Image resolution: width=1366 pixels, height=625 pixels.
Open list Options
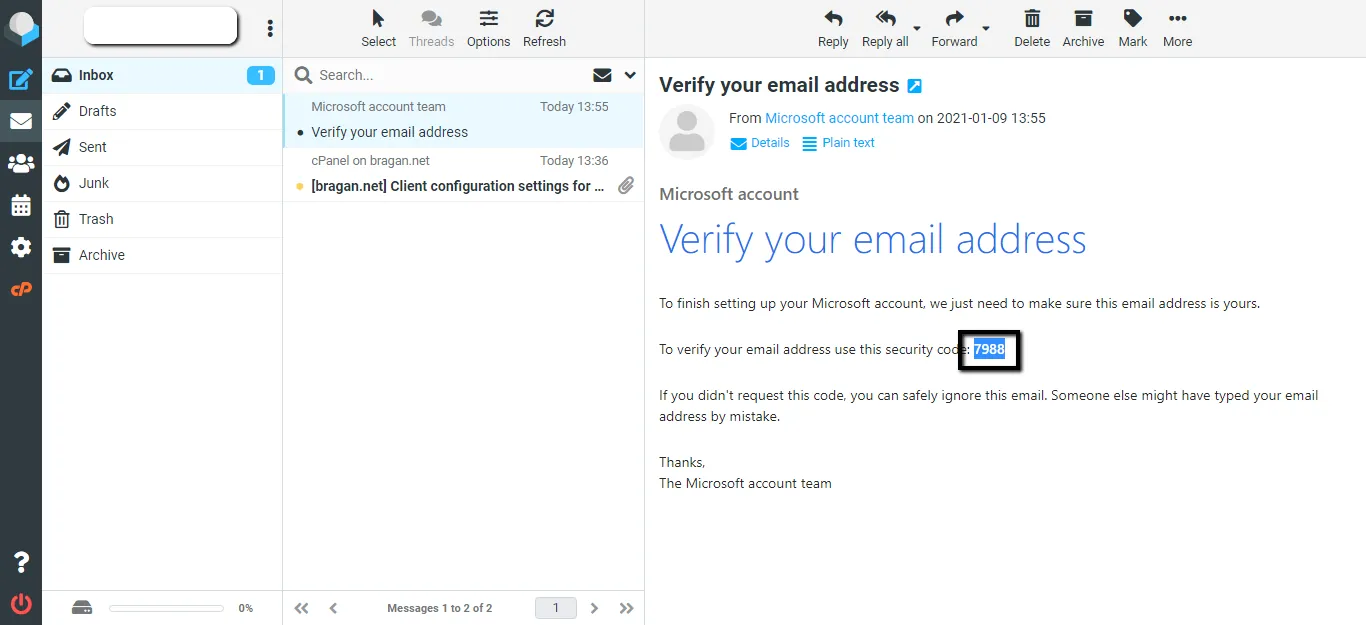(x=488, y=28)
